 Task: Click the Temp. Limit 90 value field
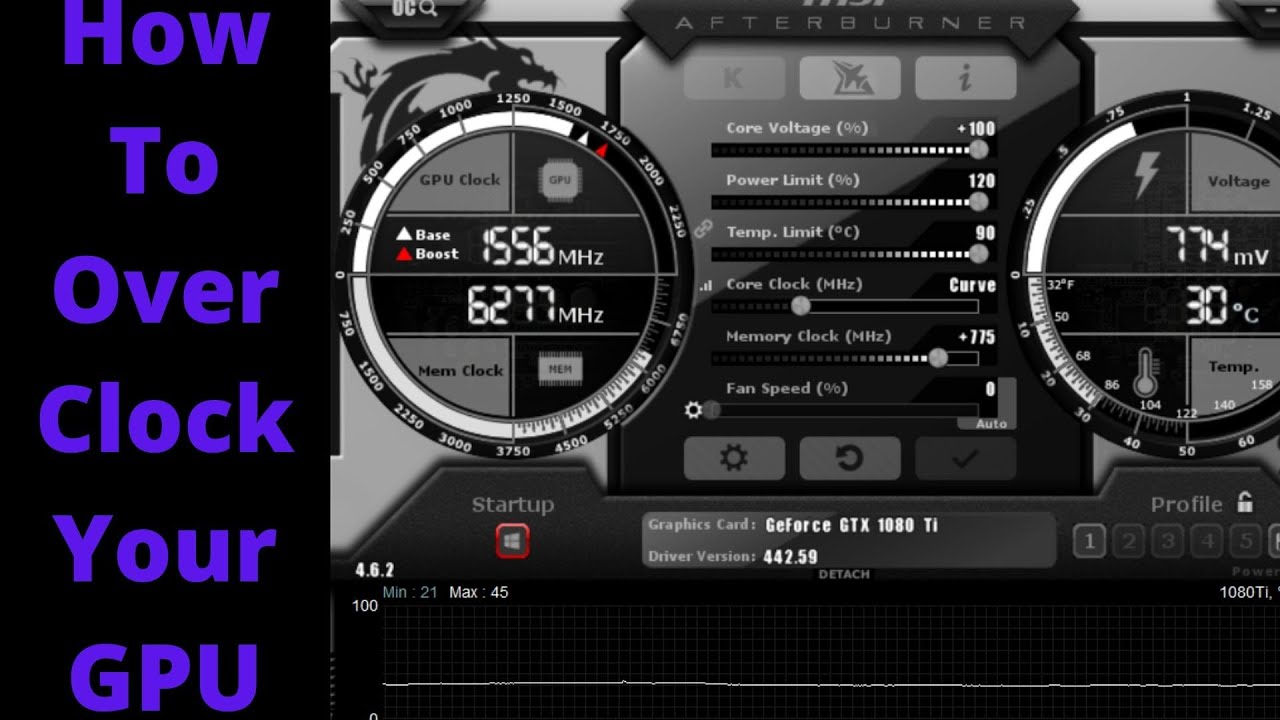pyautogui.click(x=986, y=233)
